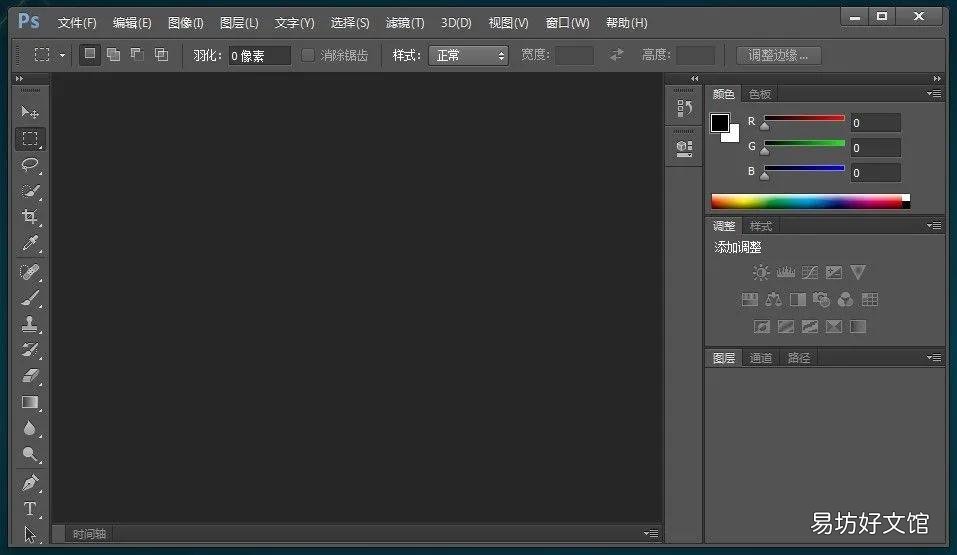Open the History panel icon
This screenshot has width=957, height=555.
click(684, 109)
